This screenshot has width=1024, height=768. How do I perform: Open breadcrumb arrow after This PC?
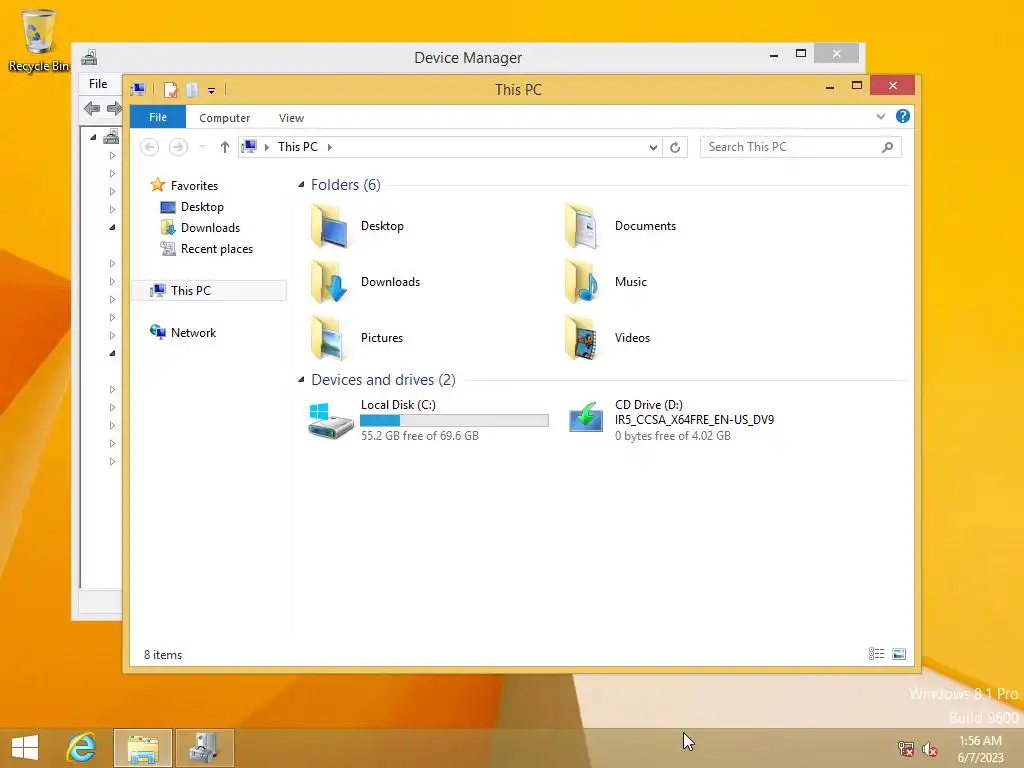[x=330, y=147]
